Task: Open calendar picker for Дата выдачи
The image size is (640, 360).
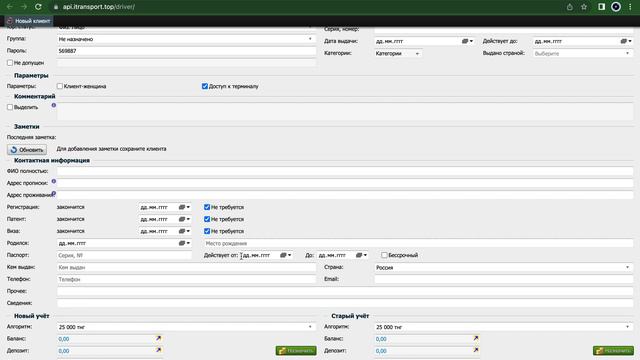Action: coord(467,41)
